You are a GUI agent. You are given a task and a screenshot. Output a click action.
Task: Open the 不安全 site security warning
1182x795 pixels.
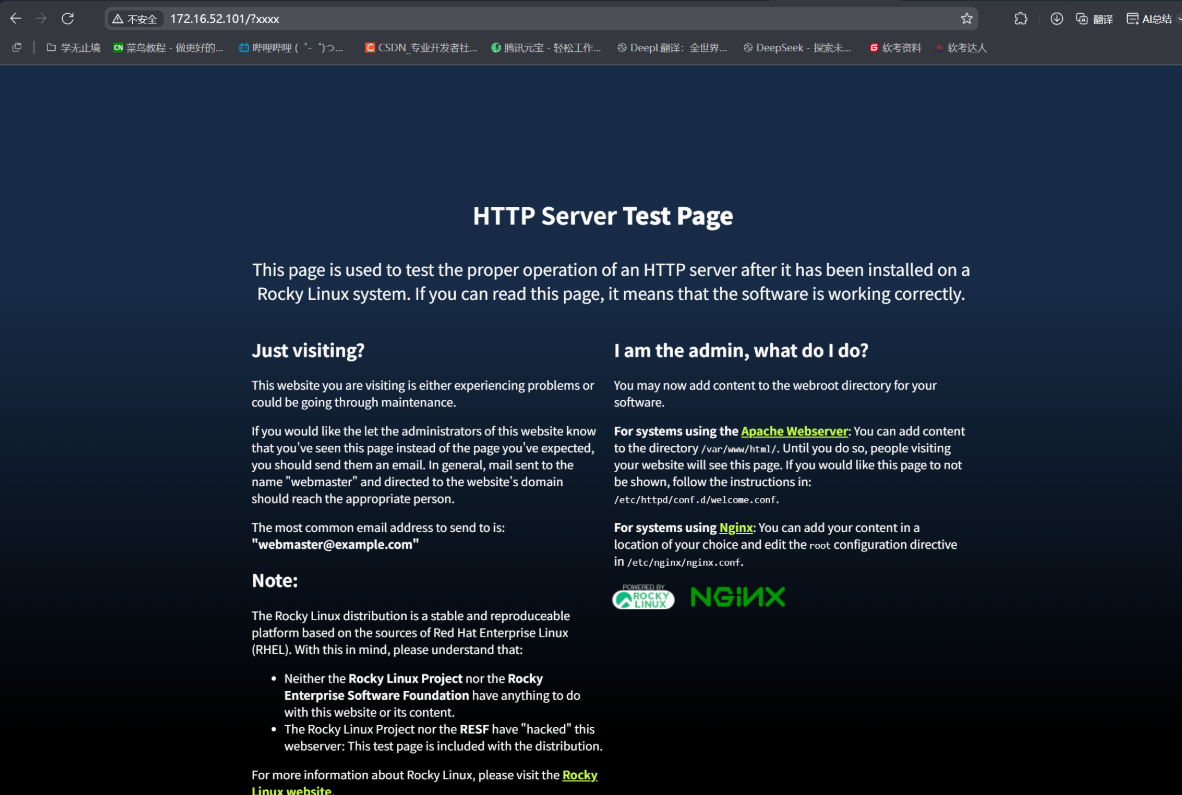(135, 19)
